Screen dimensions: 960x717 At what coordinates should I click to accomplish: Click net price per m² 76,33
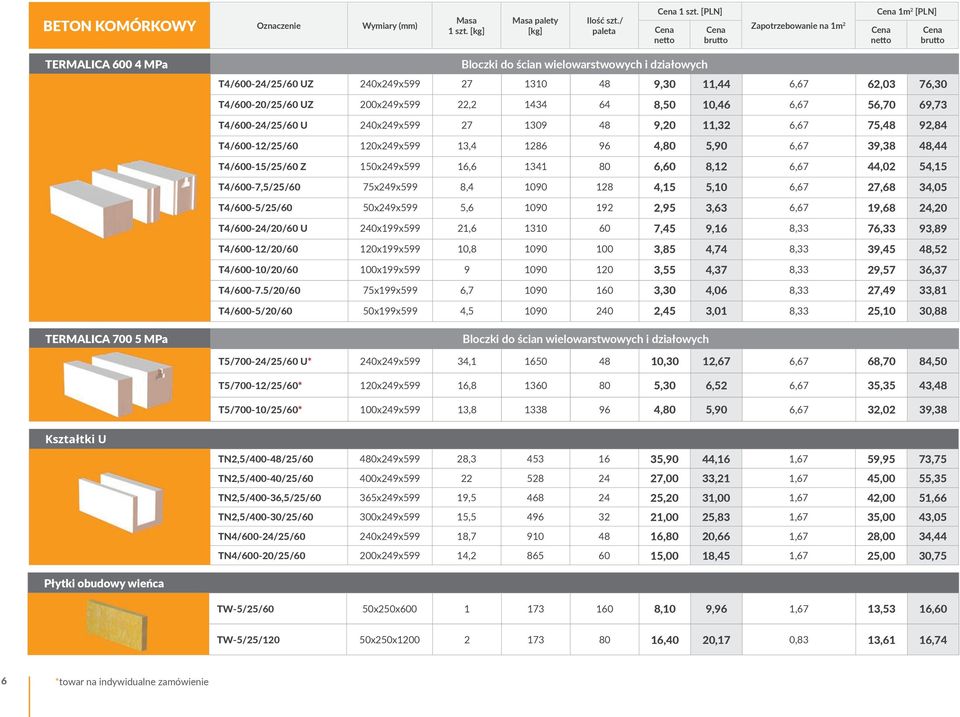click(881, 228)
